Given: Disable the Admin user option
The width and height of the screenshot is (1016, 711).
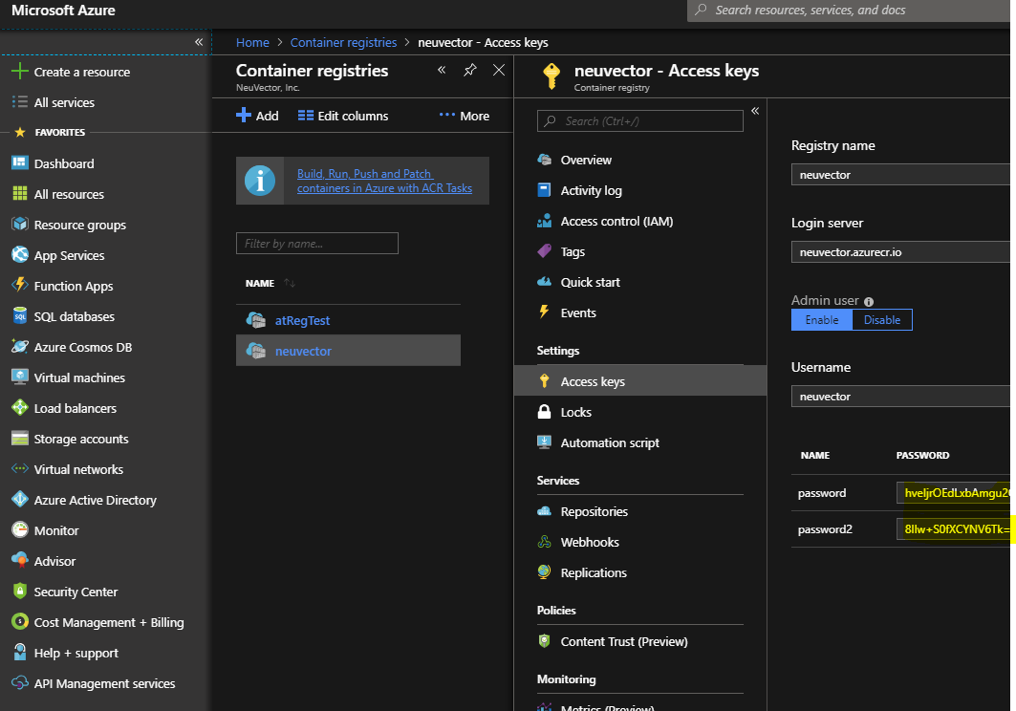Looking at the screenshot, I should (x=881, y=320).
